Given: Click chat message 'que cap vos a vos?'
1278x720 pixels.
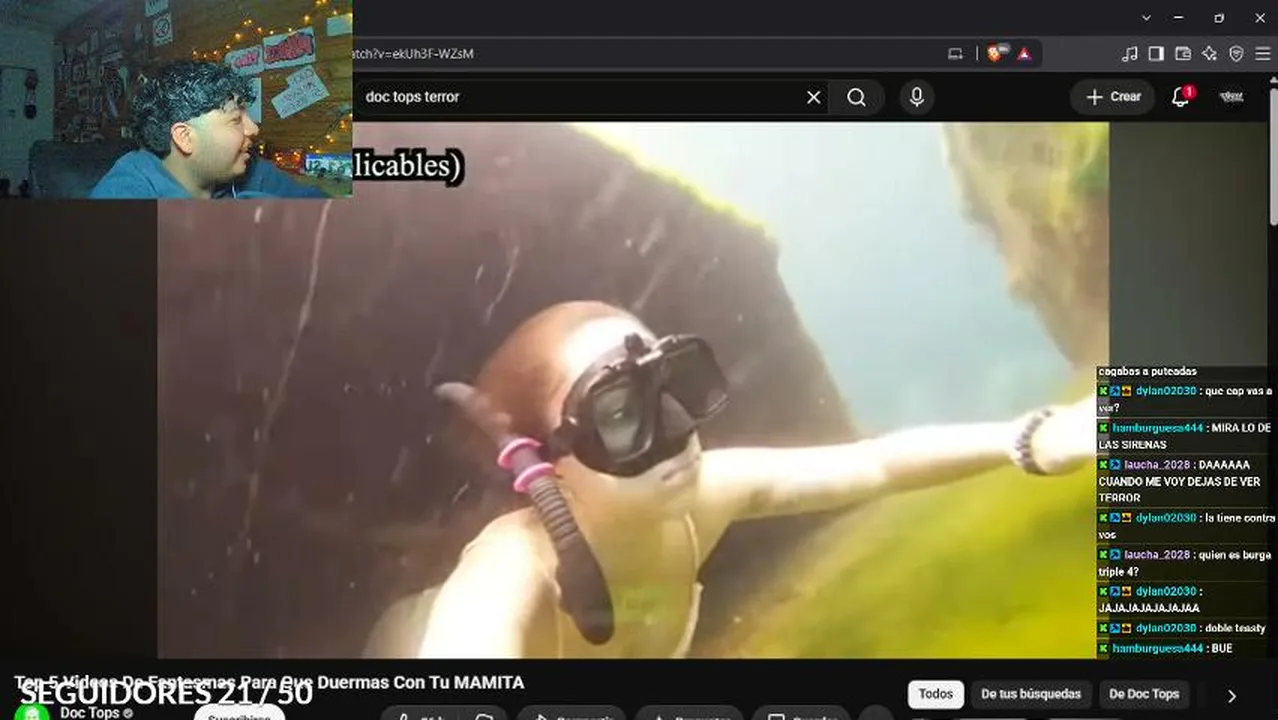Looking at the screenshot, I should click(1184, 399).
